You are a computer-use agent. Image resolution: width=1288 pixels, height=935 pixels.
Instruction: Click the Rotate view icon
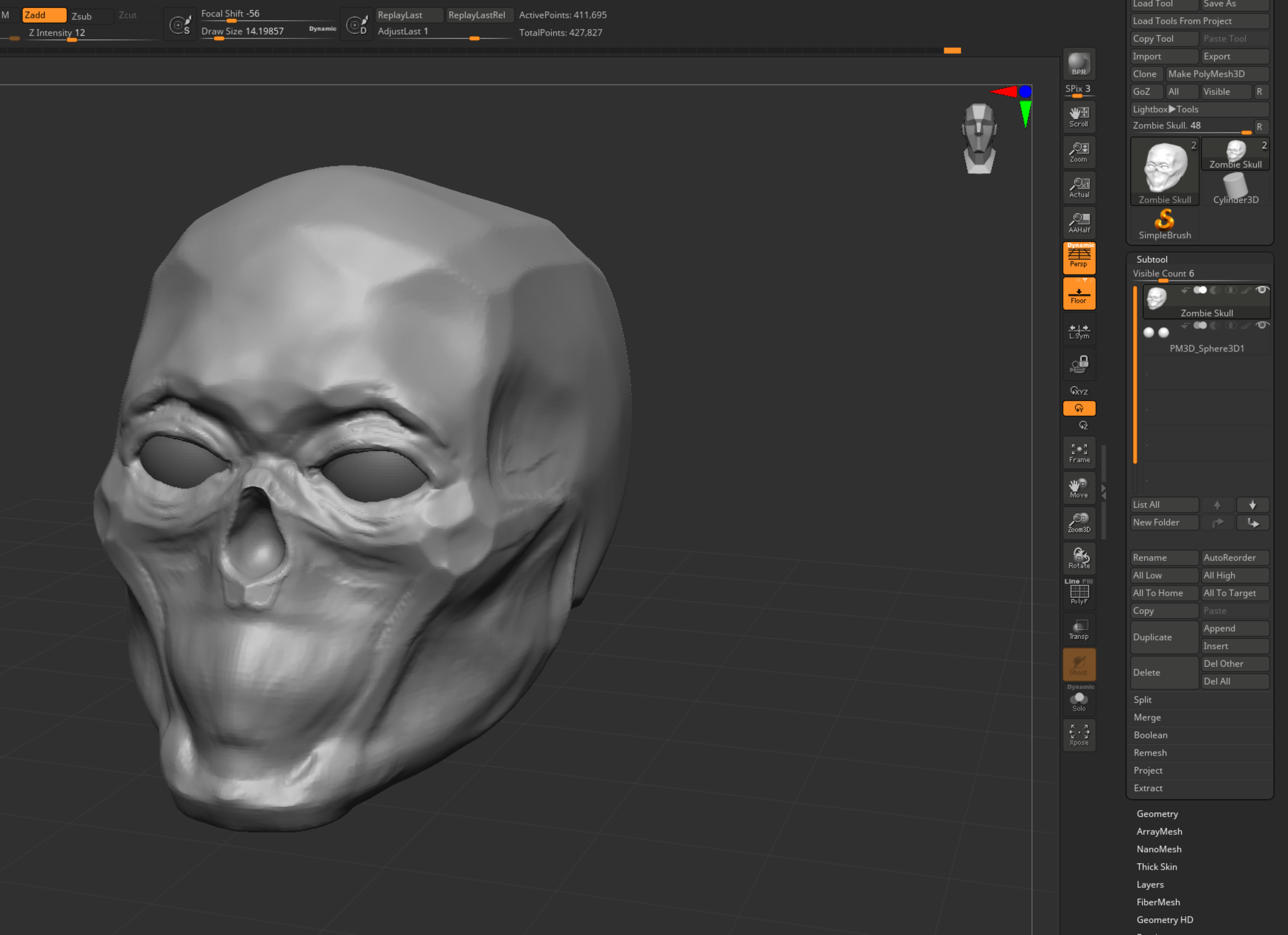(1078, 558)
